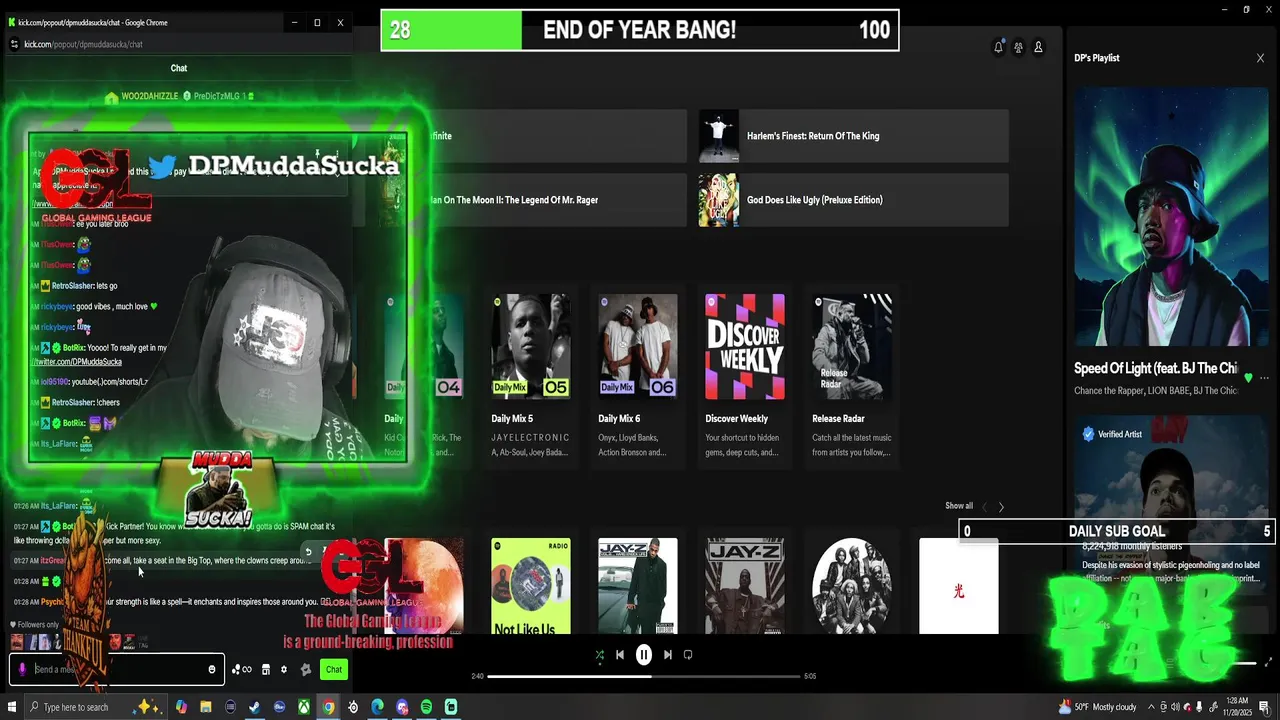Click the twitter.com/DPMuddaSucka chat link
The image size is (1280, 720).
(78, 362)
